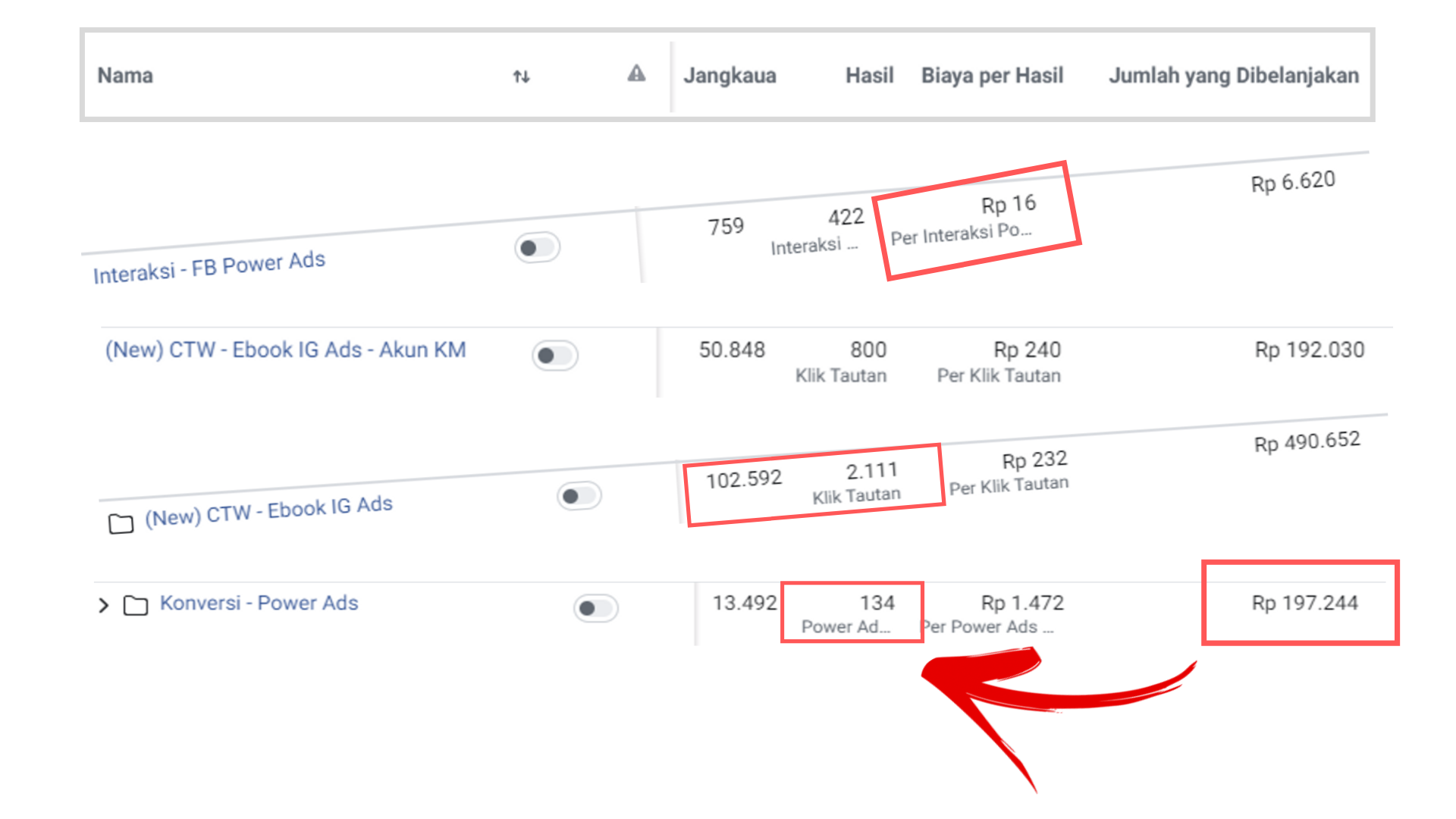Click the Jumlah yang Dibelanjakan column header
1456x819 pixels.
tap(1233, 76)
